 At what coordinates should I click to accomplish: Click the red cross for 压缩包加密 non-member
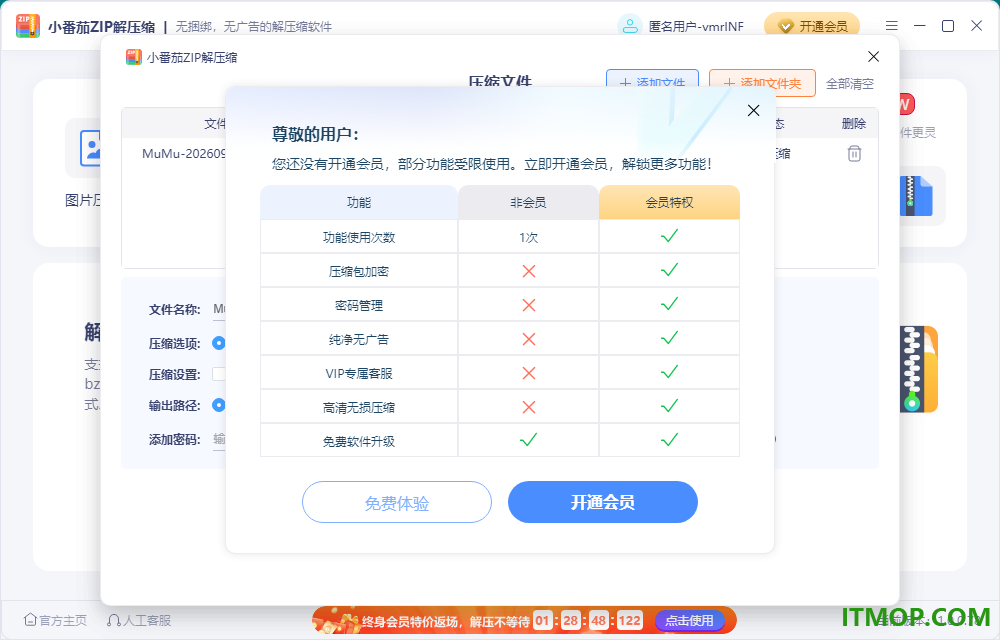tap(529, 271)
